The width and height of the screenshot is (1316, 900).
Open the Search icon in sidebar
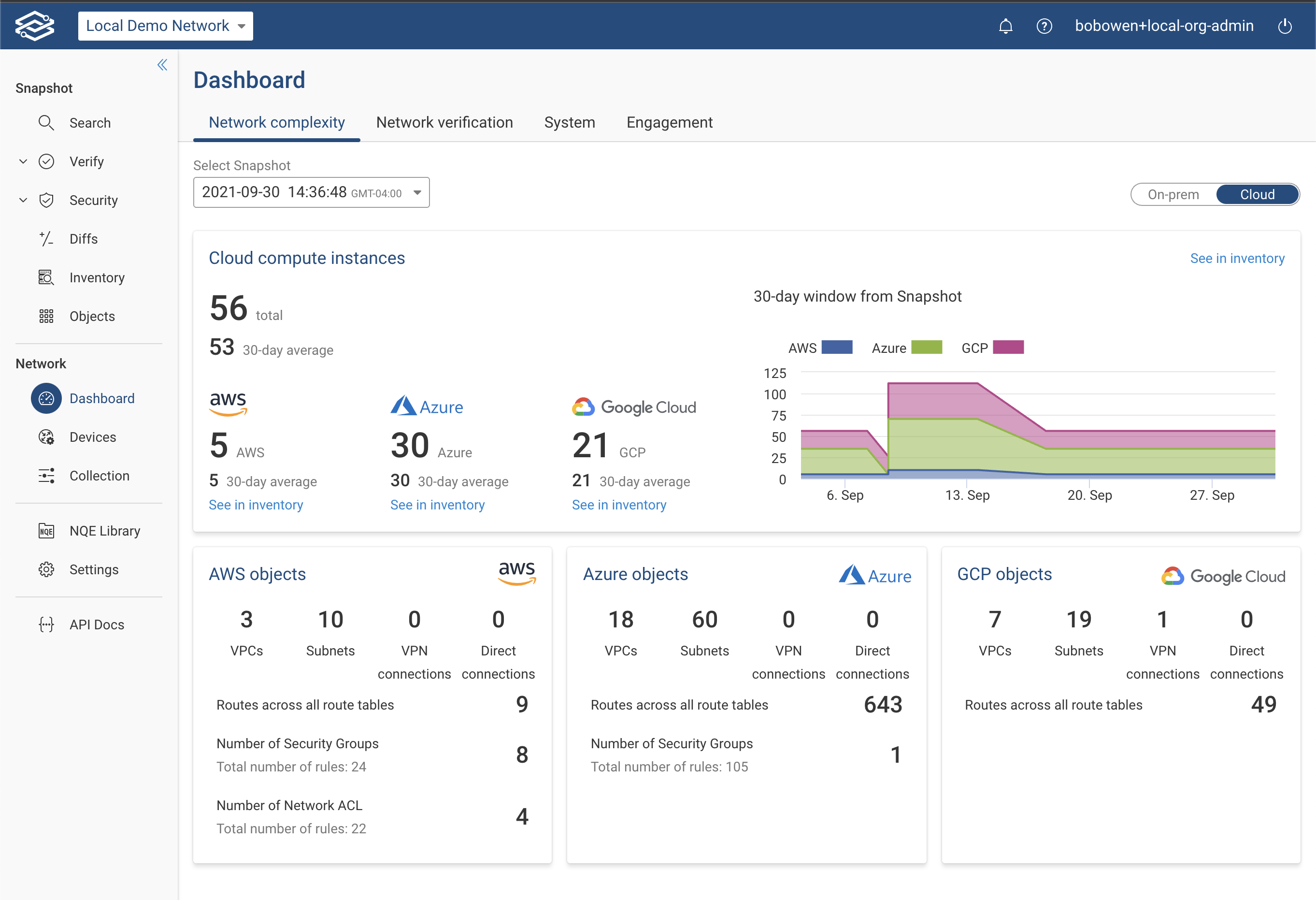pyautogui.click(x=46, y=122)
